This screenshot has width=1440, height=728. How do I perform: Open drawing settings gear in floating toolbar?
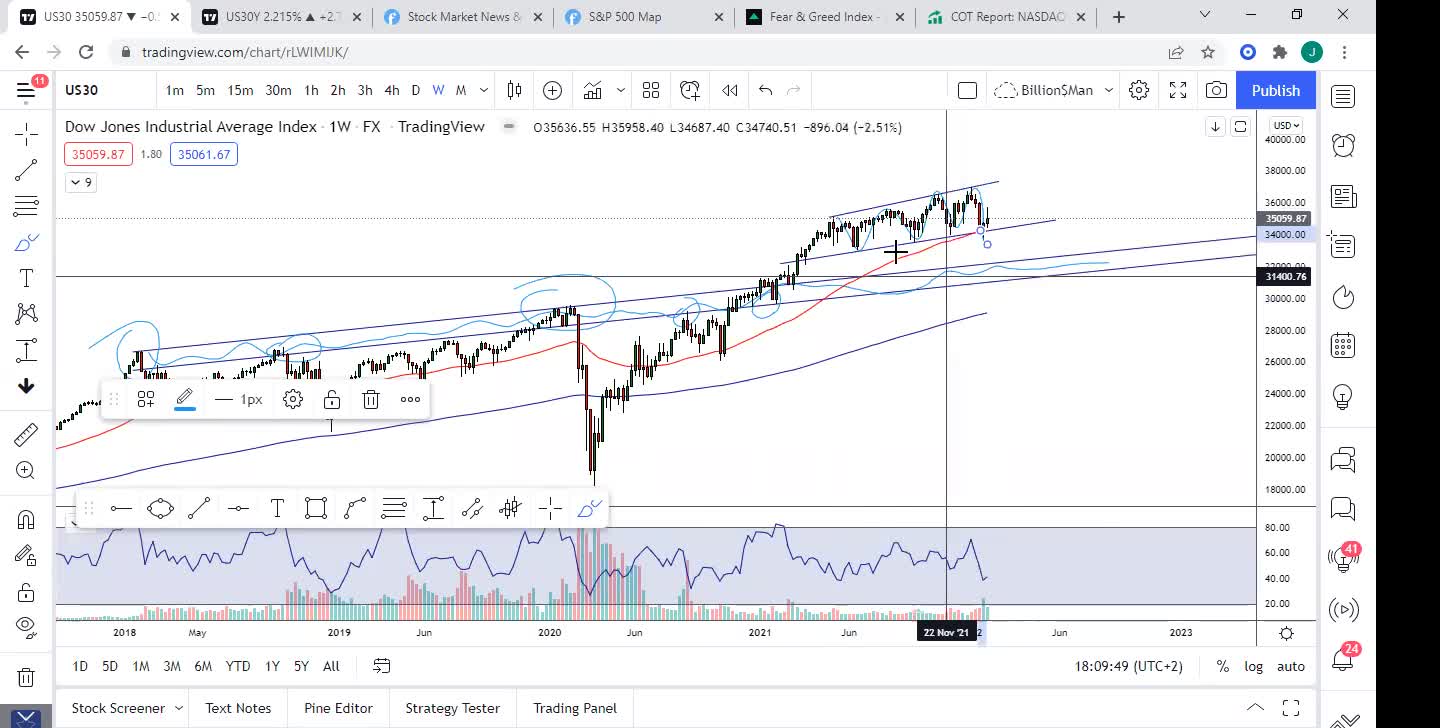pyautogui.click(x=293, y=399)
